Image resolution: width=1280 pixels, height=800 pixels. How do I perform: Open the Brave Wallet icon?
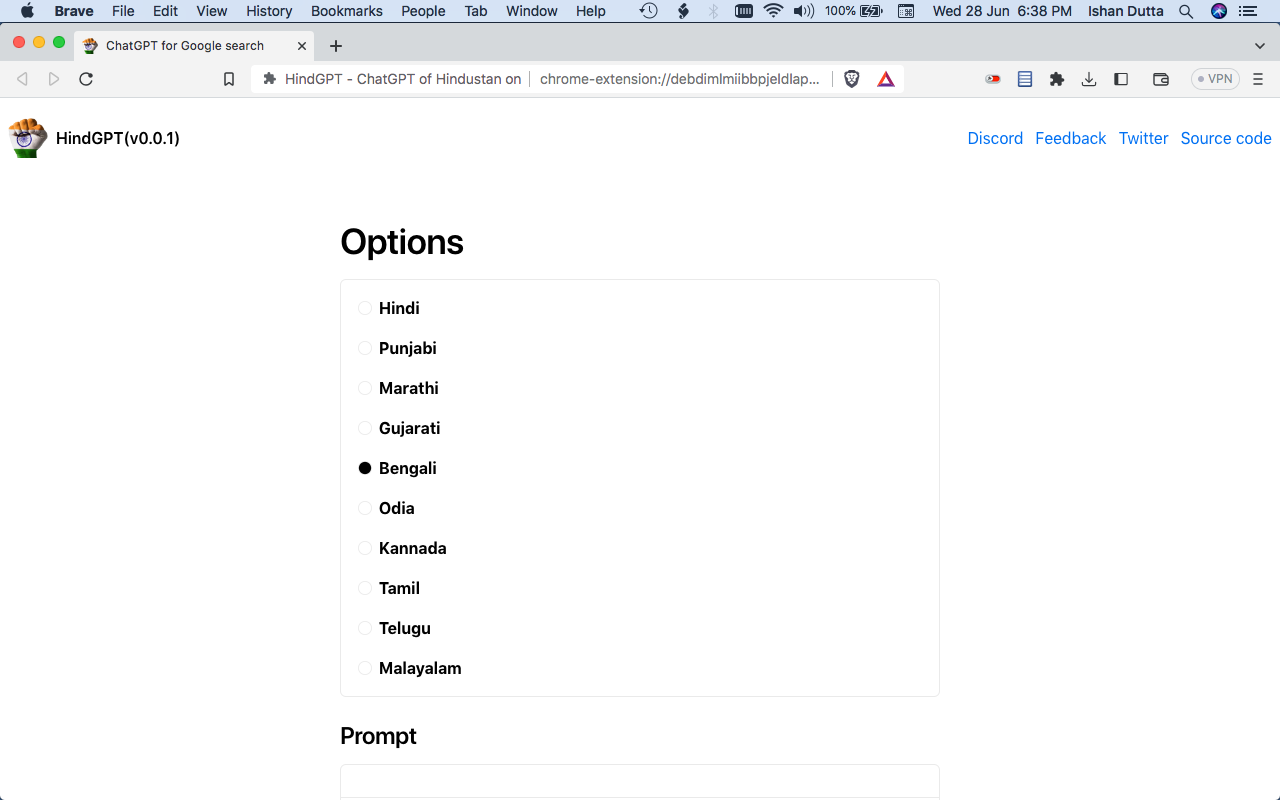[1161, 79]
